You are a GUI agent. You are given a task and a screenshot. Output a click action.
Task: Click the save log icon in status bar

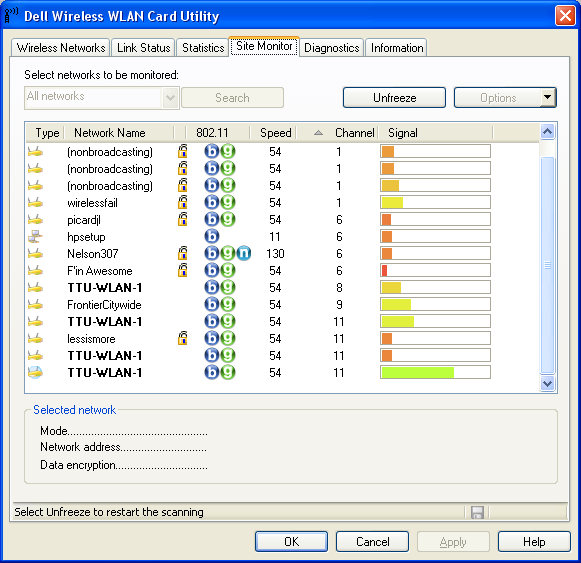click(477, 512)
